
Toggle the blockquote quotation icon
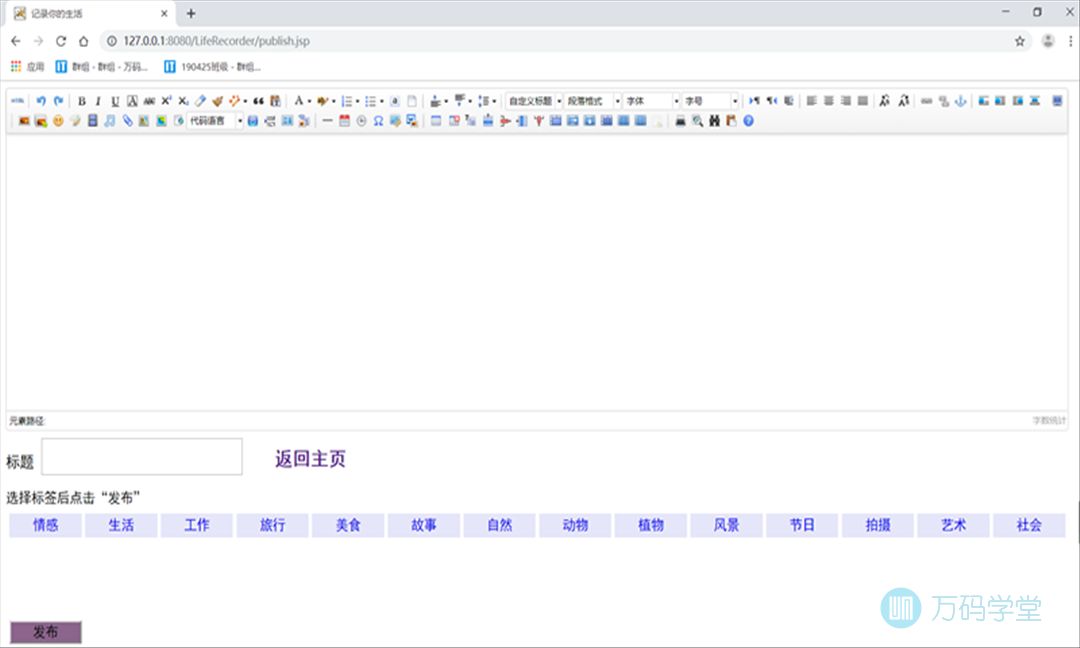point(258,101)
